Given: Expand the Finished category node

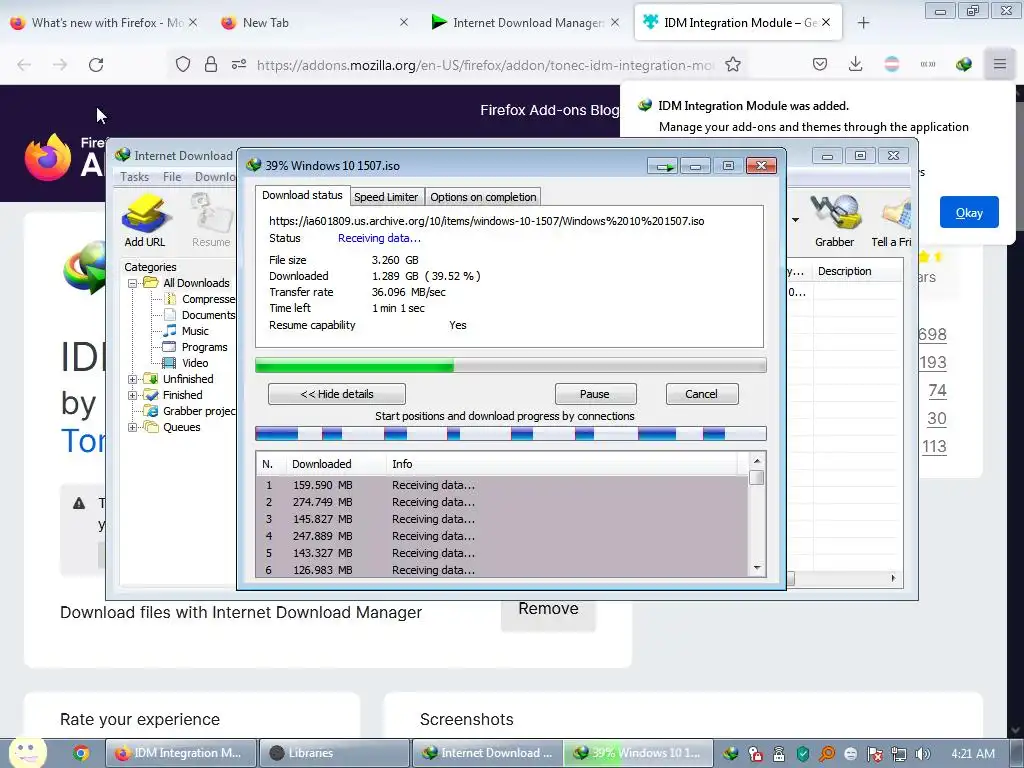Looking at the screenshot, I should (x=133, y=395).
